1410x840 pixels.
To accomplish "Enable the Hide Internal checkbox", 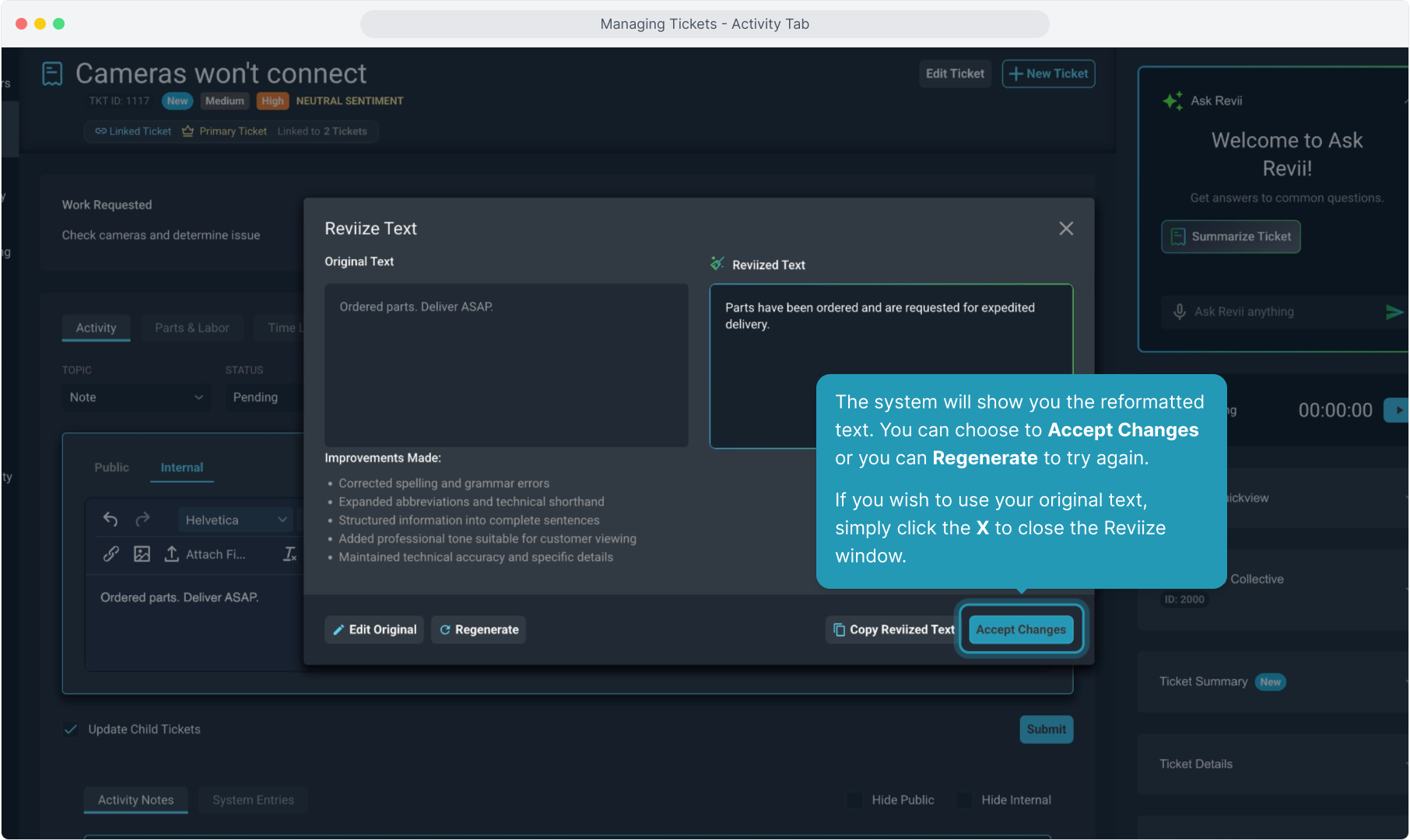I will click(x=964, y=800).
